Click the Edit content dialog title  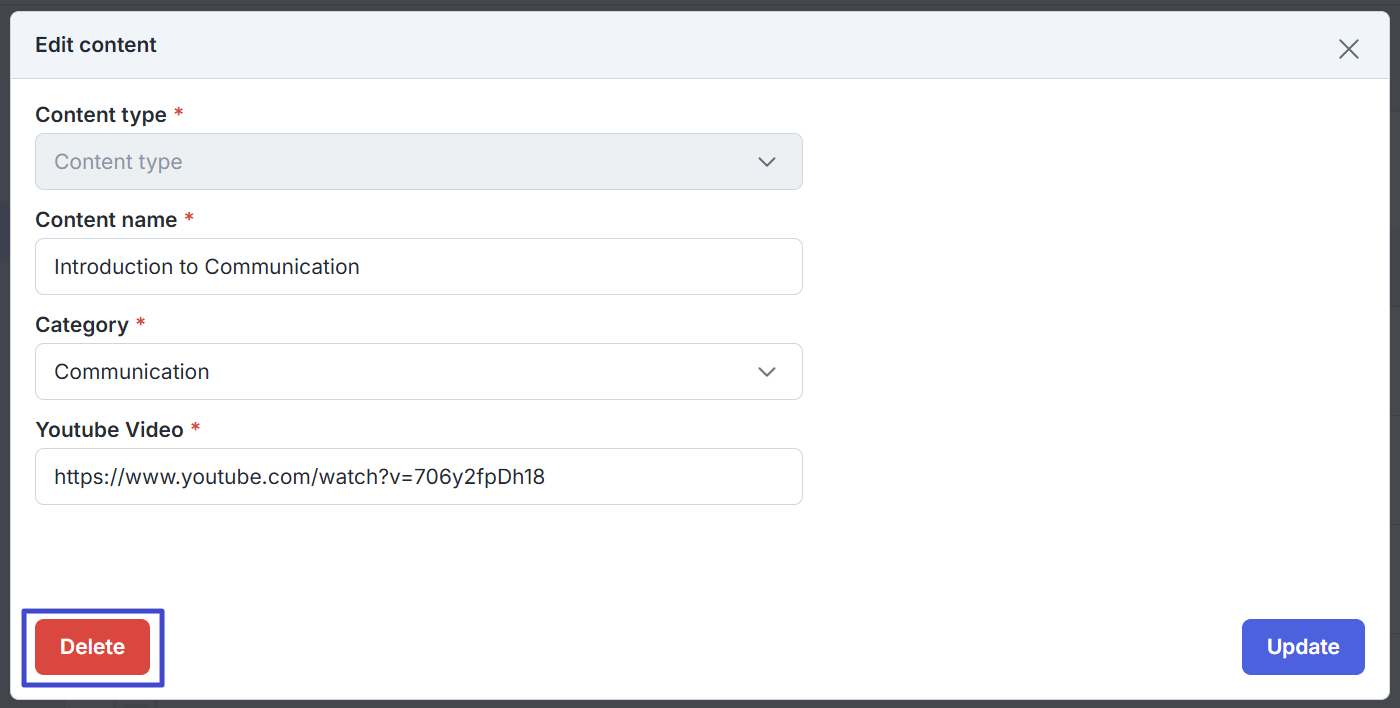pos(96,45)
